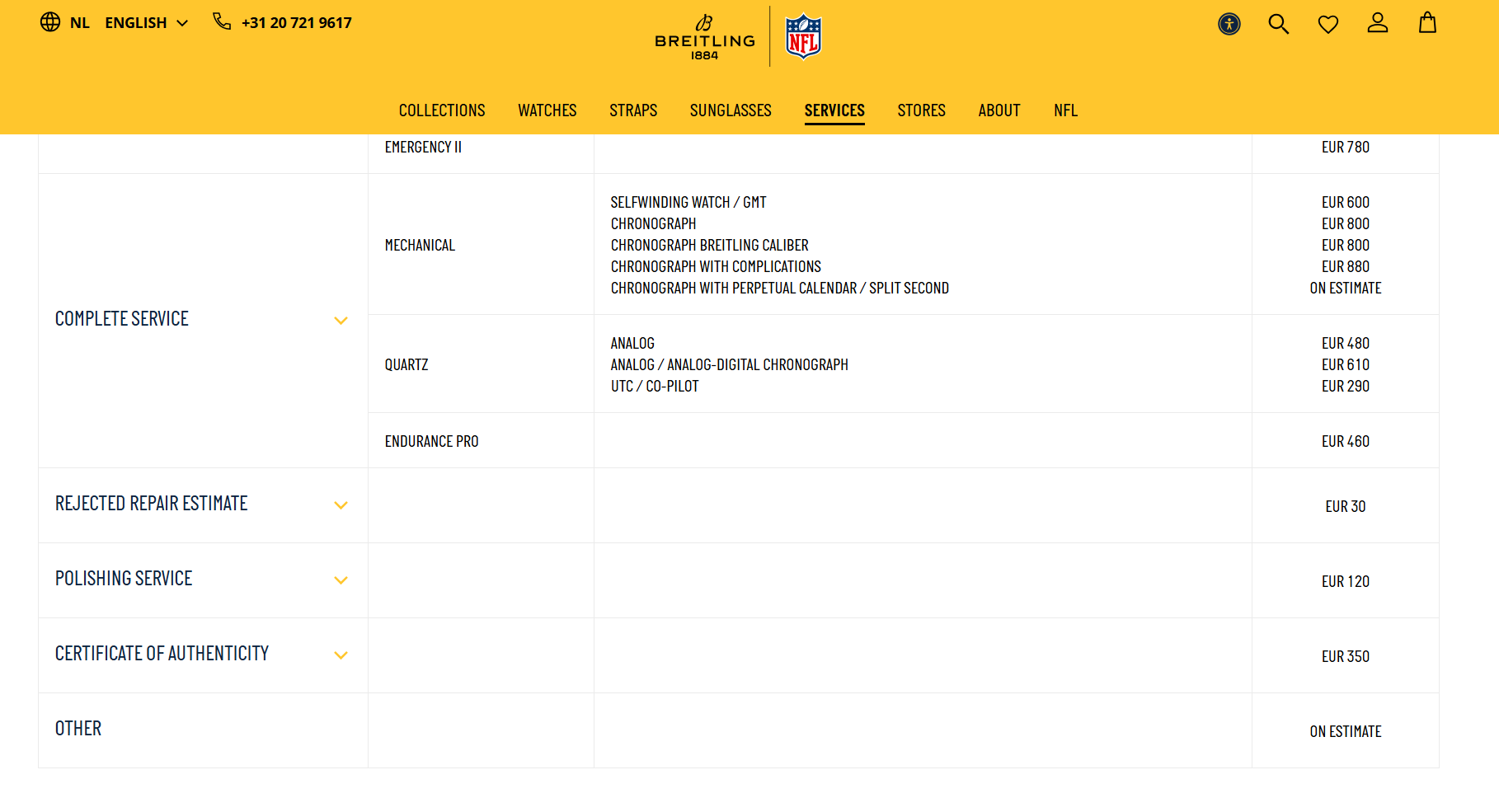
Task: Navigate to the Stores page
Action: click(x=921, y=110)
